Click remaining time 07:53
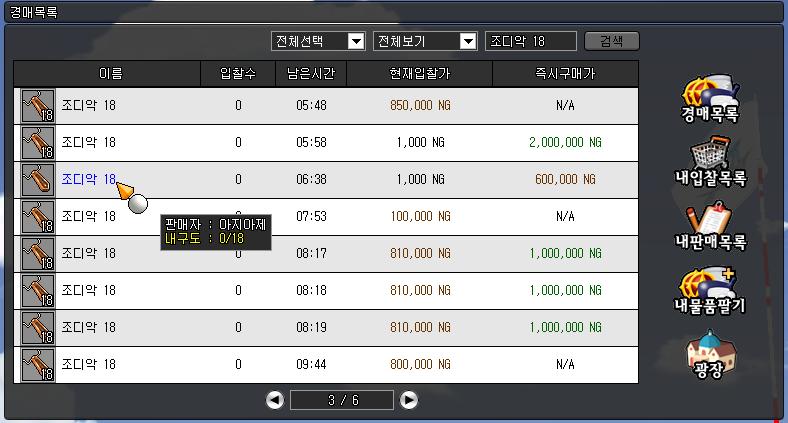The height and width of the screenshot is (423, 788). (311, 217)
